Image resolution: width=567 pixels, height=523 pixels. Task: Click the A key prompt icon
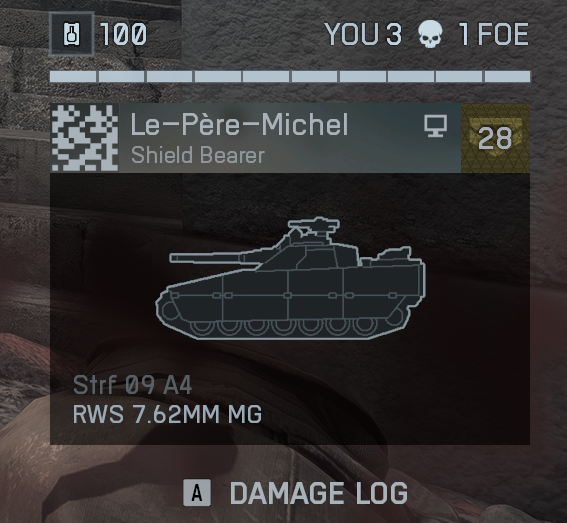(197, 492)
